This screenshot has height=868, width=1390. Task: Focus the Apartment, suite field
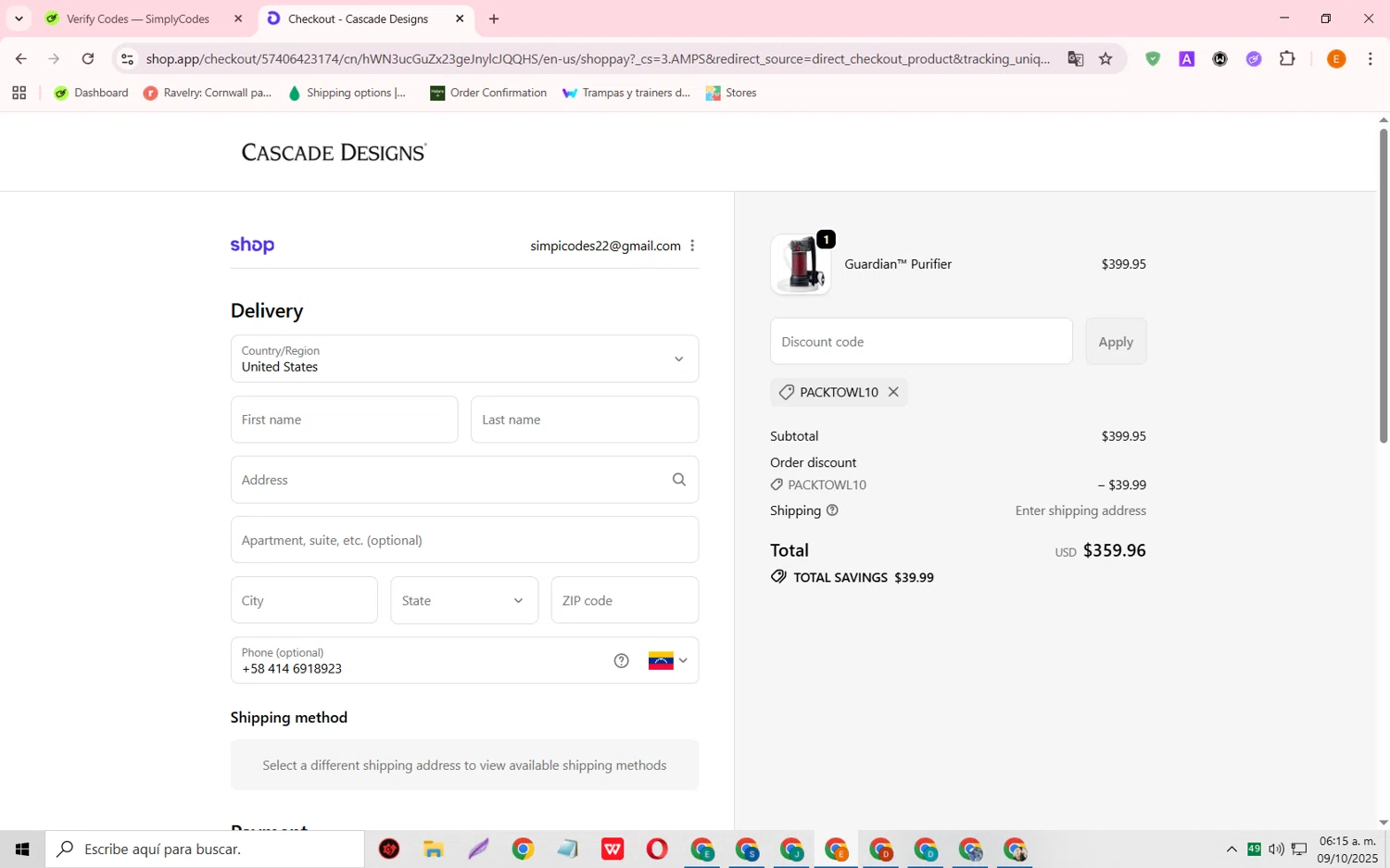tap(464, 540)
